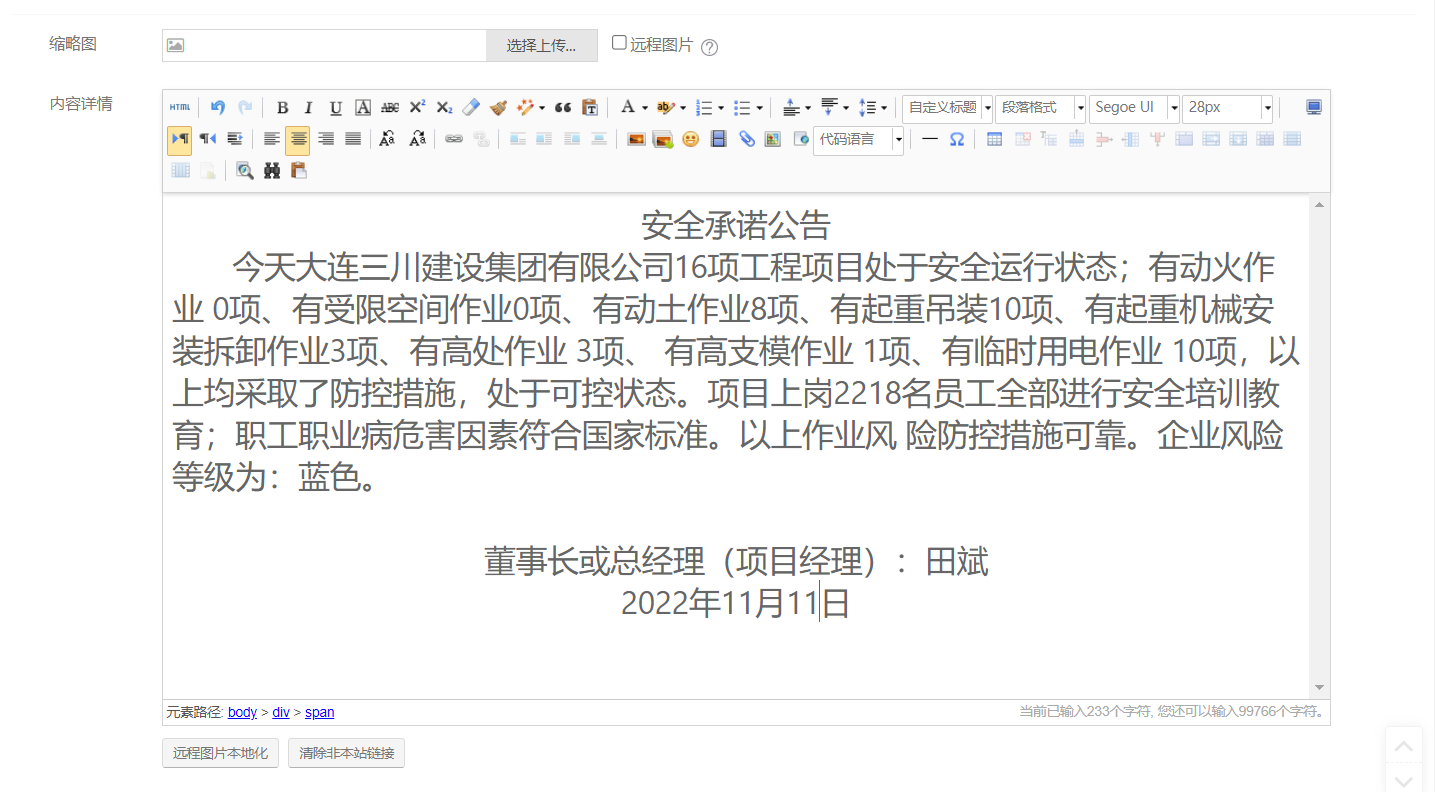Choose paste as plain text

coord(590,108)
